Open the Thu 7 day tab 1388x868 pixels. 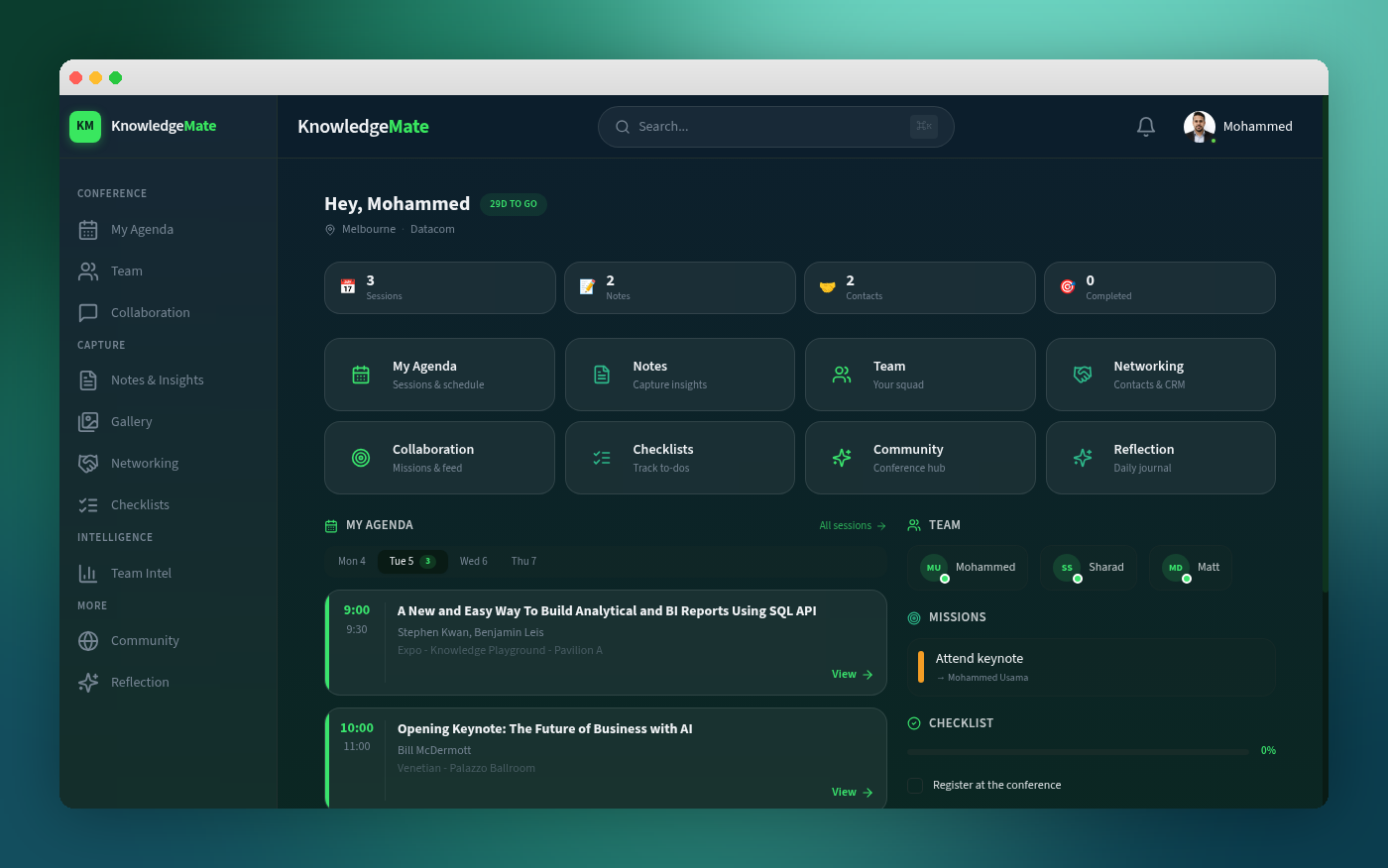(x=523, y=562)
